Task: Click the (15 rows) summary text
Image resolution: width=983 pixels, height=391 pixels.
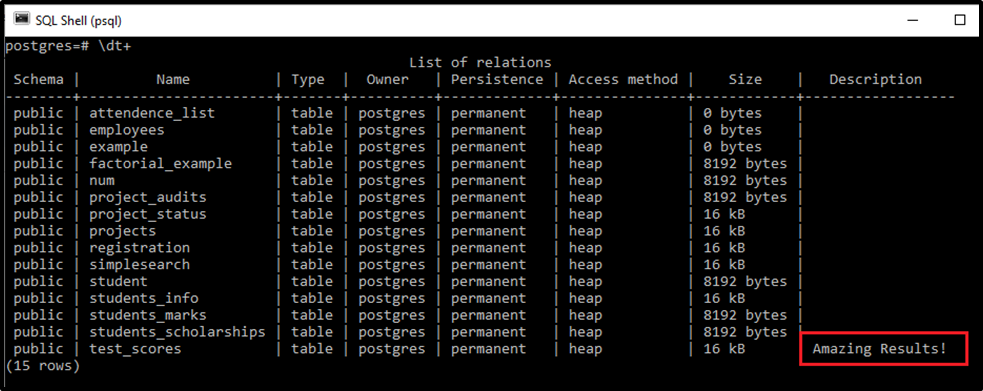Action: 43,366
